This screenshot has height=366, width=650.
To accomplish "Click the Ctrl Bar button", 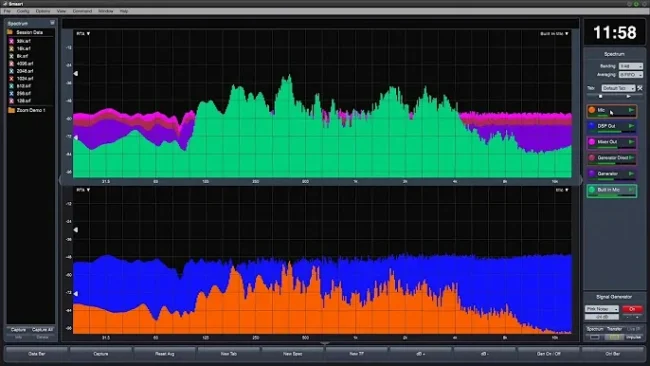I will click(613, 354).
